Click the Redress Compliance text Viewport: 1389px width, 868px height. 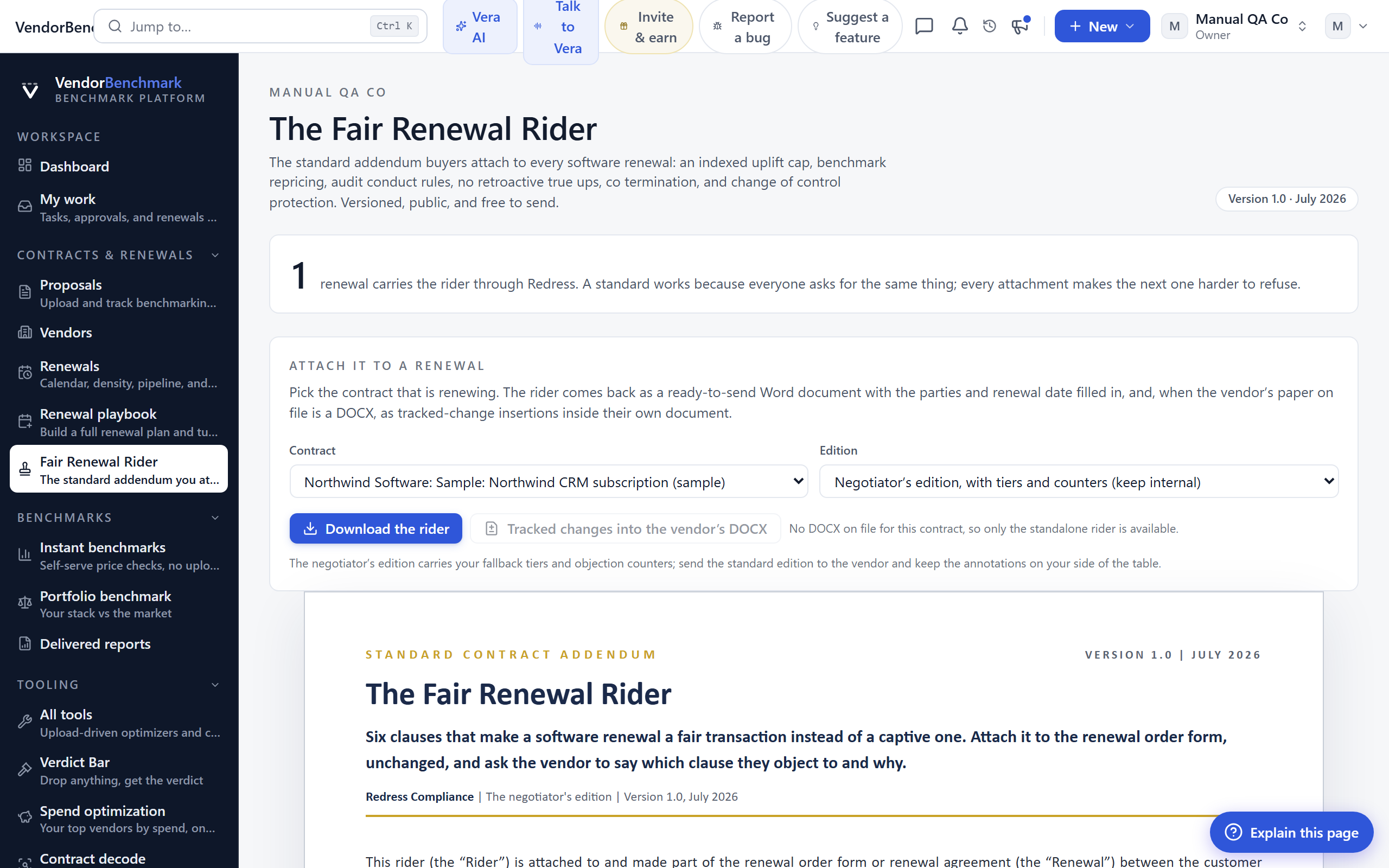click(419, 796)
